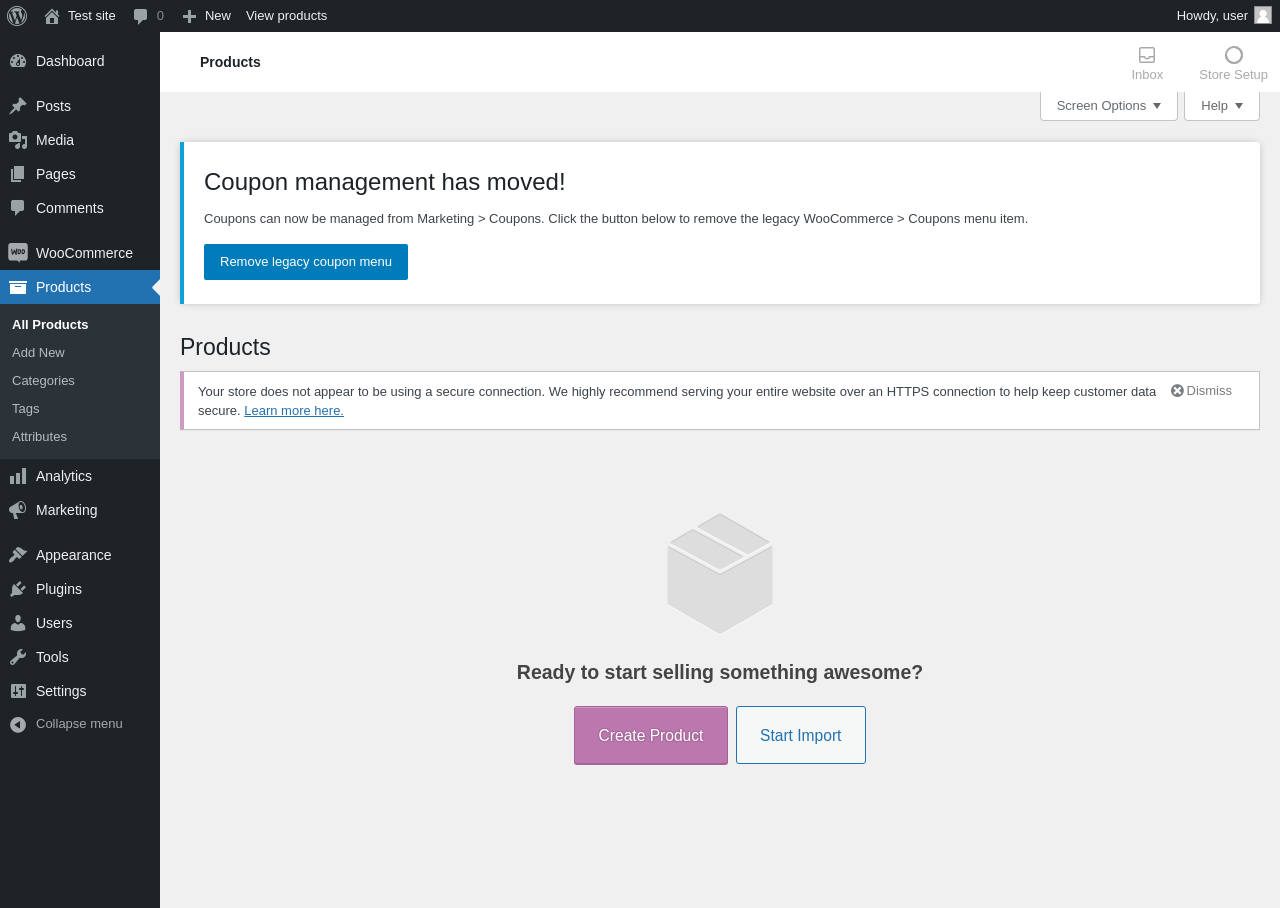The height and width of the screenshot is (908, 1280).
Task: Expand the Help dropdown
Action: pos(1221,106)
